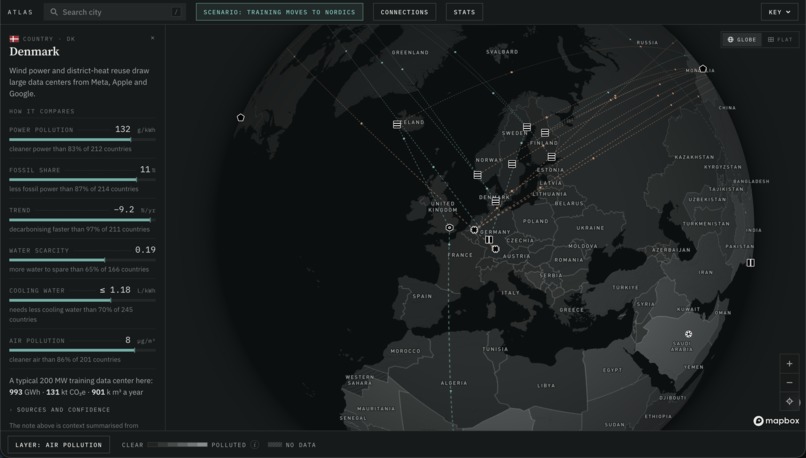Click the round marker on Saudi Arabia

point(688,334)
